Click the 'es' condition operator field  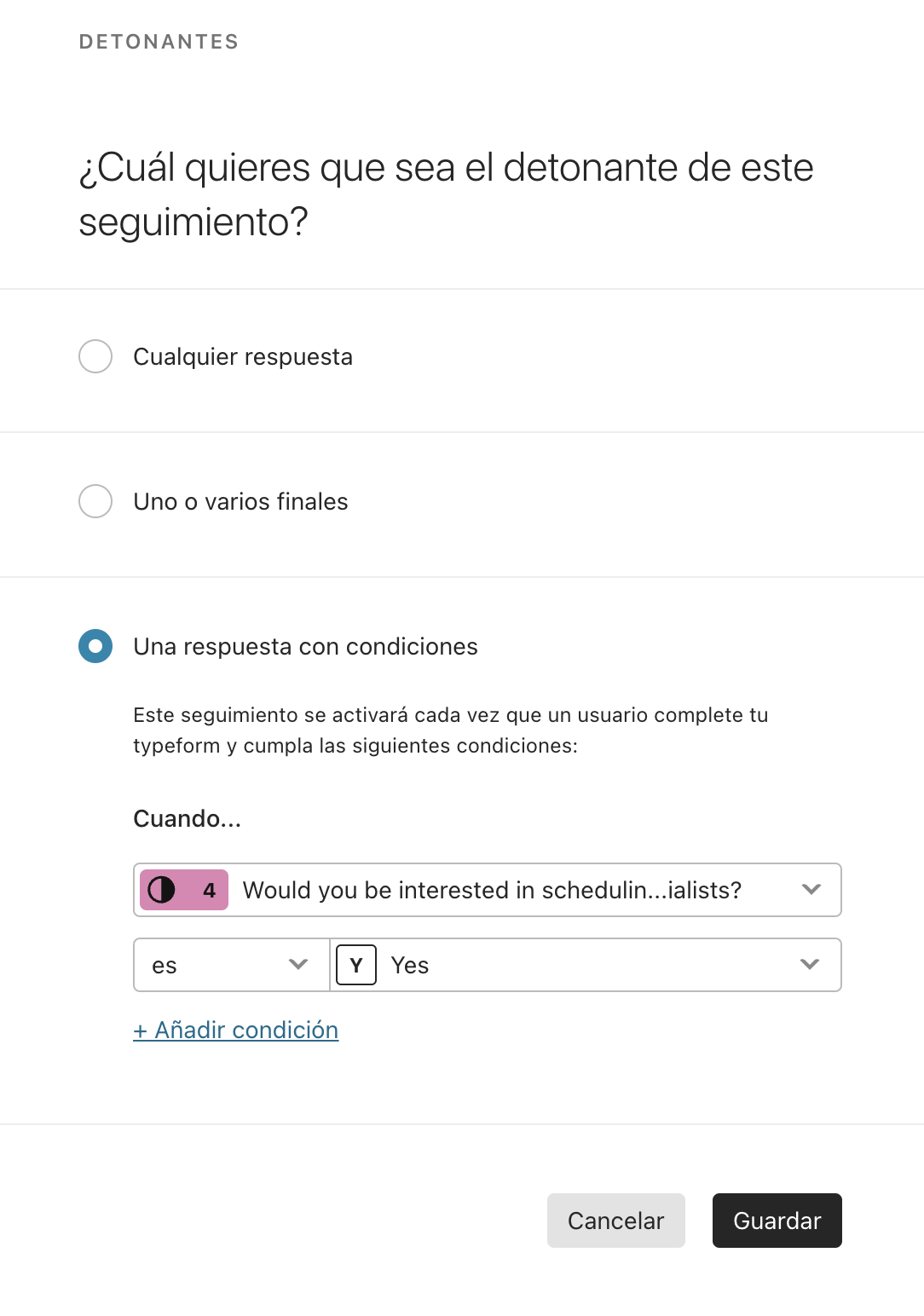(232, 965)
